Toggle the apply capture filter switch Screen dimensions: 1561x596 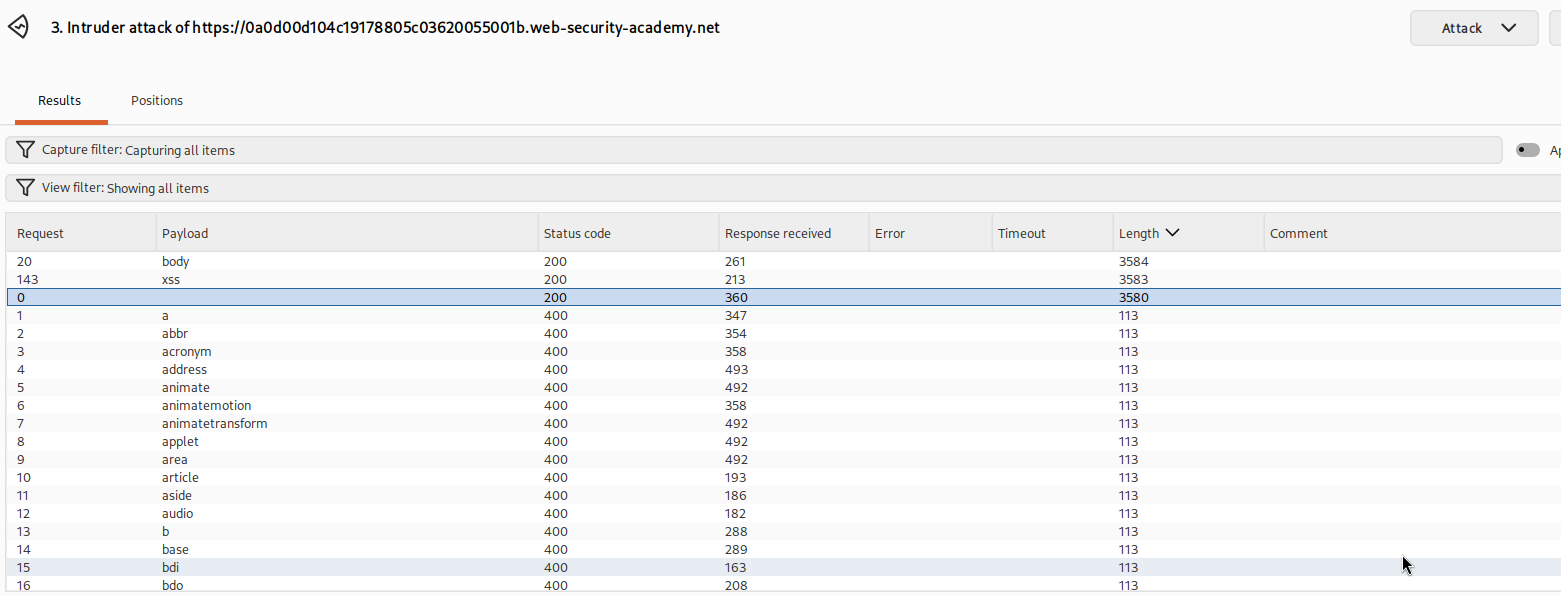pos(1528,150)
